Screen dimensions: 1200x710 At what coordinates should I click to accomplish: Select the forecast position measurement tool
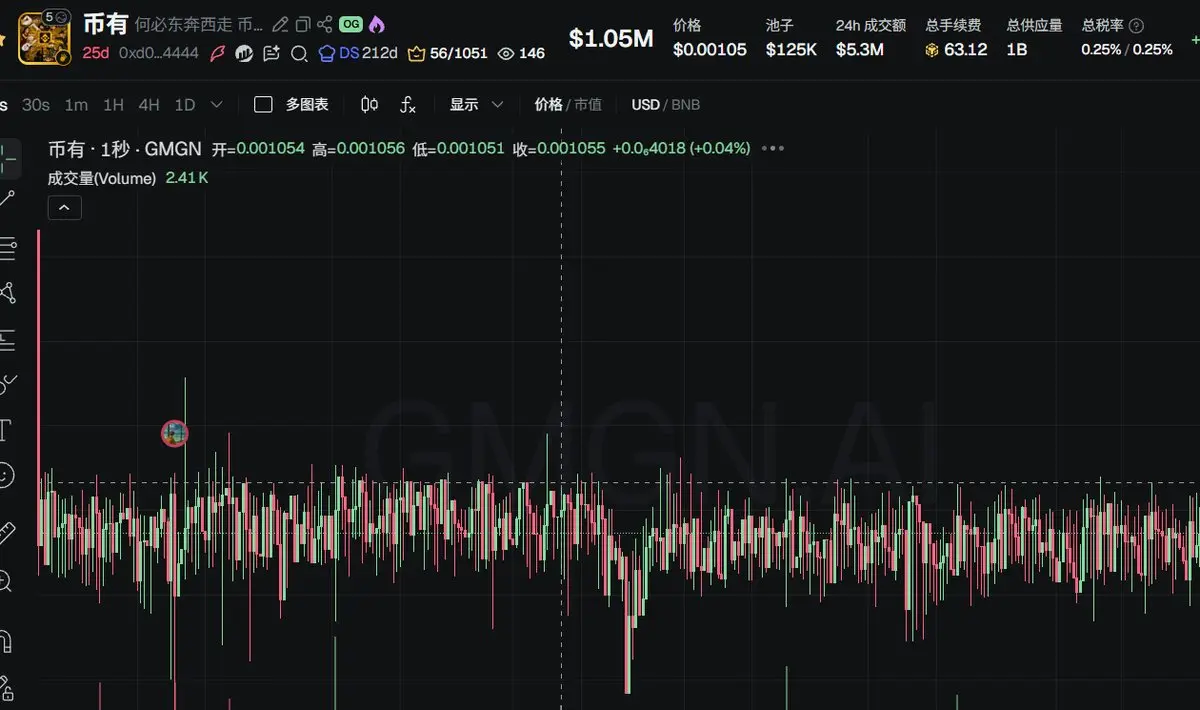click(x=8, y=339)
